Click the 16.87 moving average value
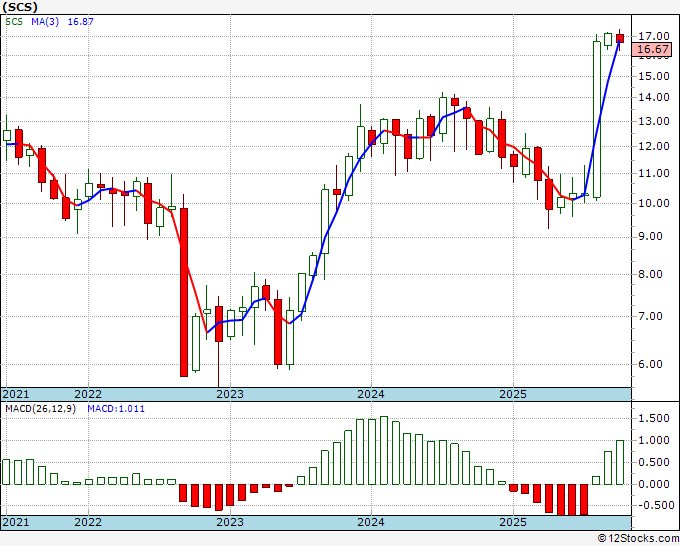 (81, 22)
